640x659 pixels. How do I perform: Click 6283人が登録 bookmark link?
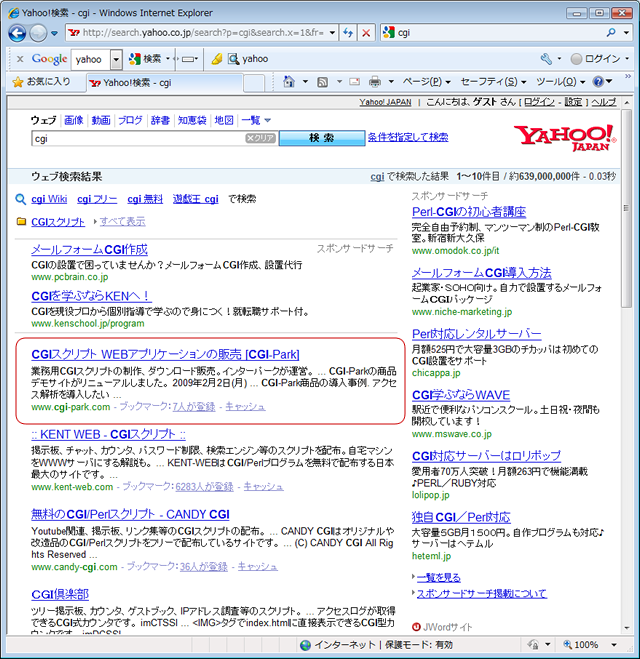click(204, 487)
